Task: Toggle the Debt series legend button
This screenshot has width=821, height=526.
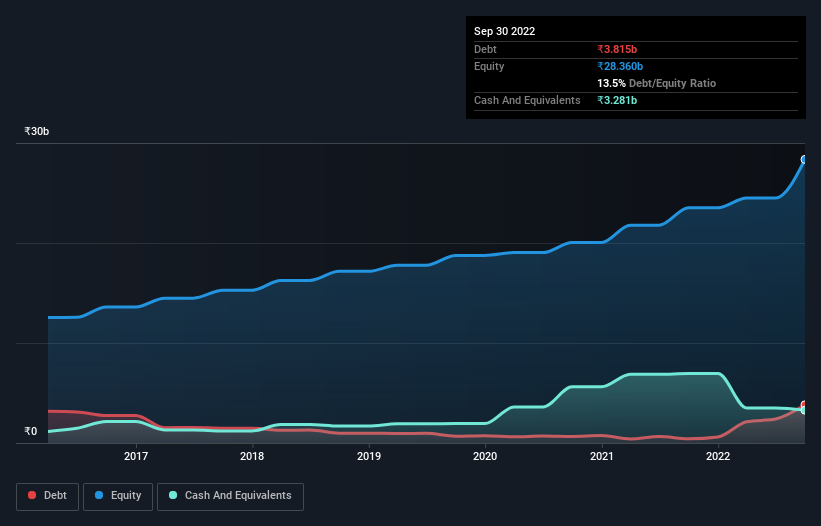Action: (x=47, y=496)
